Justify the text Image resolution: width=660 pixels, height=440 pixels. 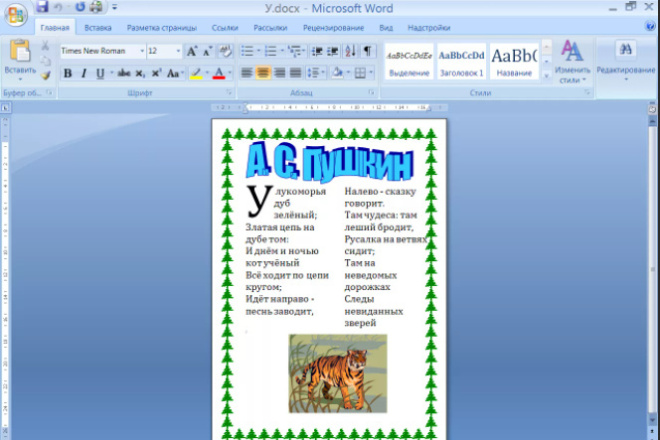(x=295, y=73)
